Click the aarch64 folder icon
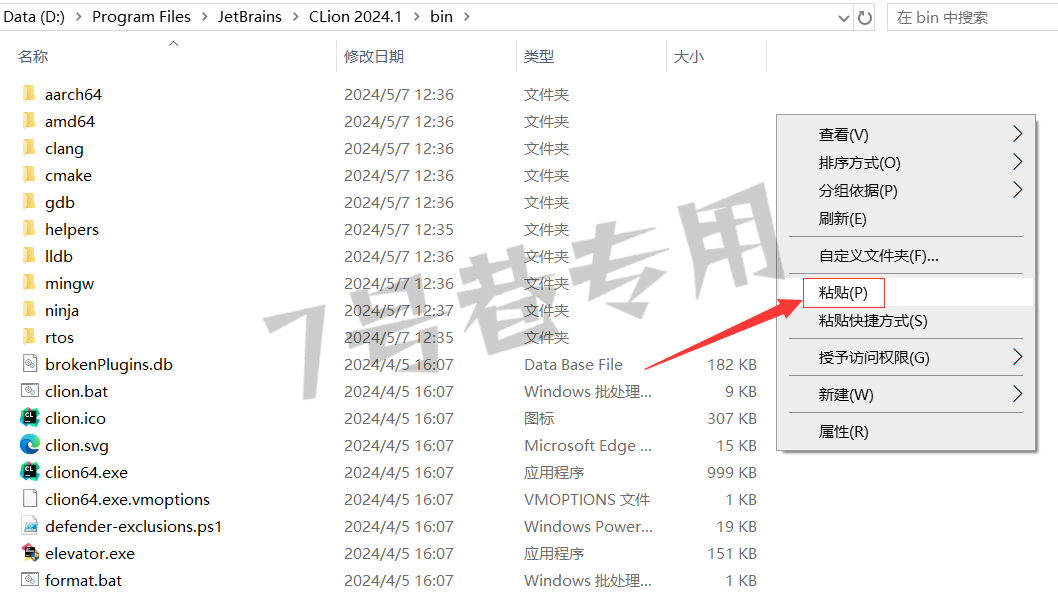1058x595 pixels. click(29, 94)
